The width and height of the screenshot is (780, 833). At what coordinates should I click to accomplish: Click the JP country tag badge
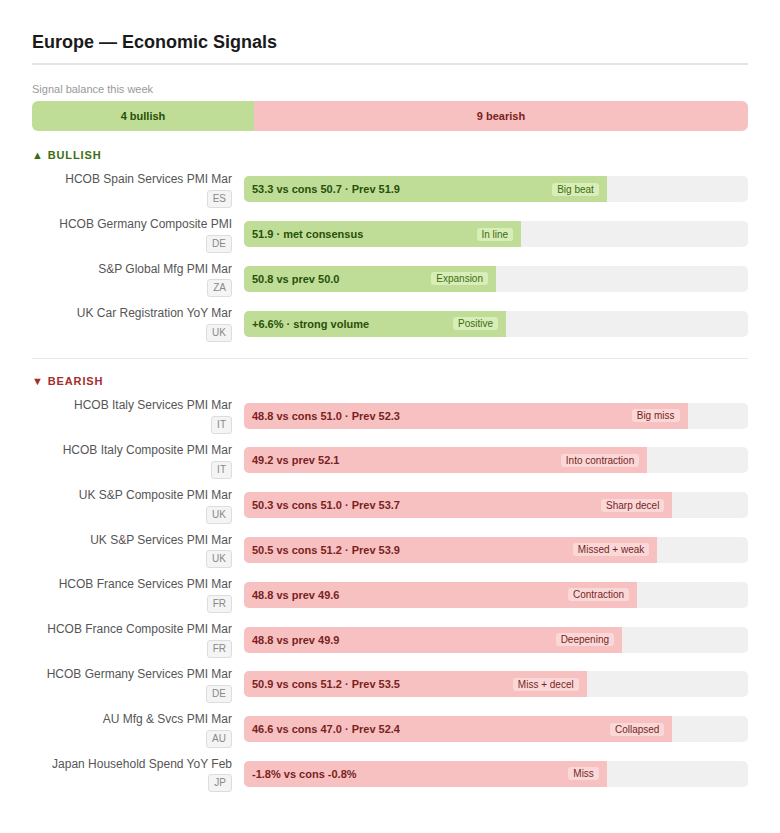coord(219,783)
